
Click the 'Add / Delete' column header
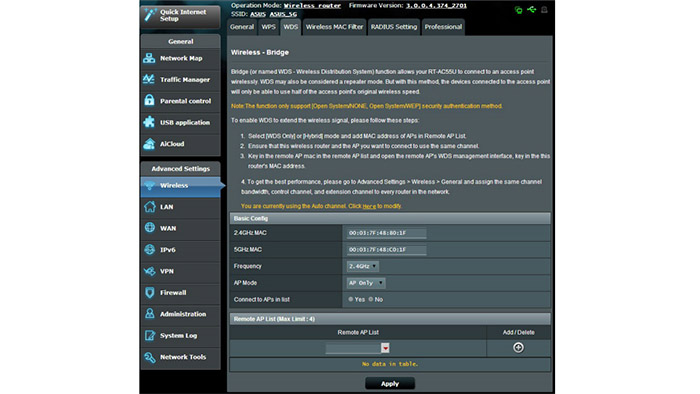click(x=518, y=332)
